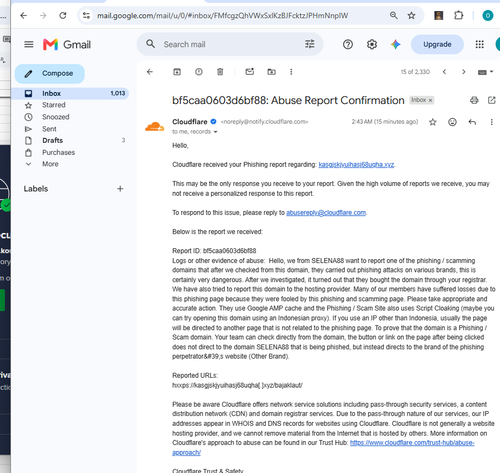Click the Cloudflare sender name
The width and height of the screenshot is (500, 473).
pyautogui.click(x=190, y=122)
